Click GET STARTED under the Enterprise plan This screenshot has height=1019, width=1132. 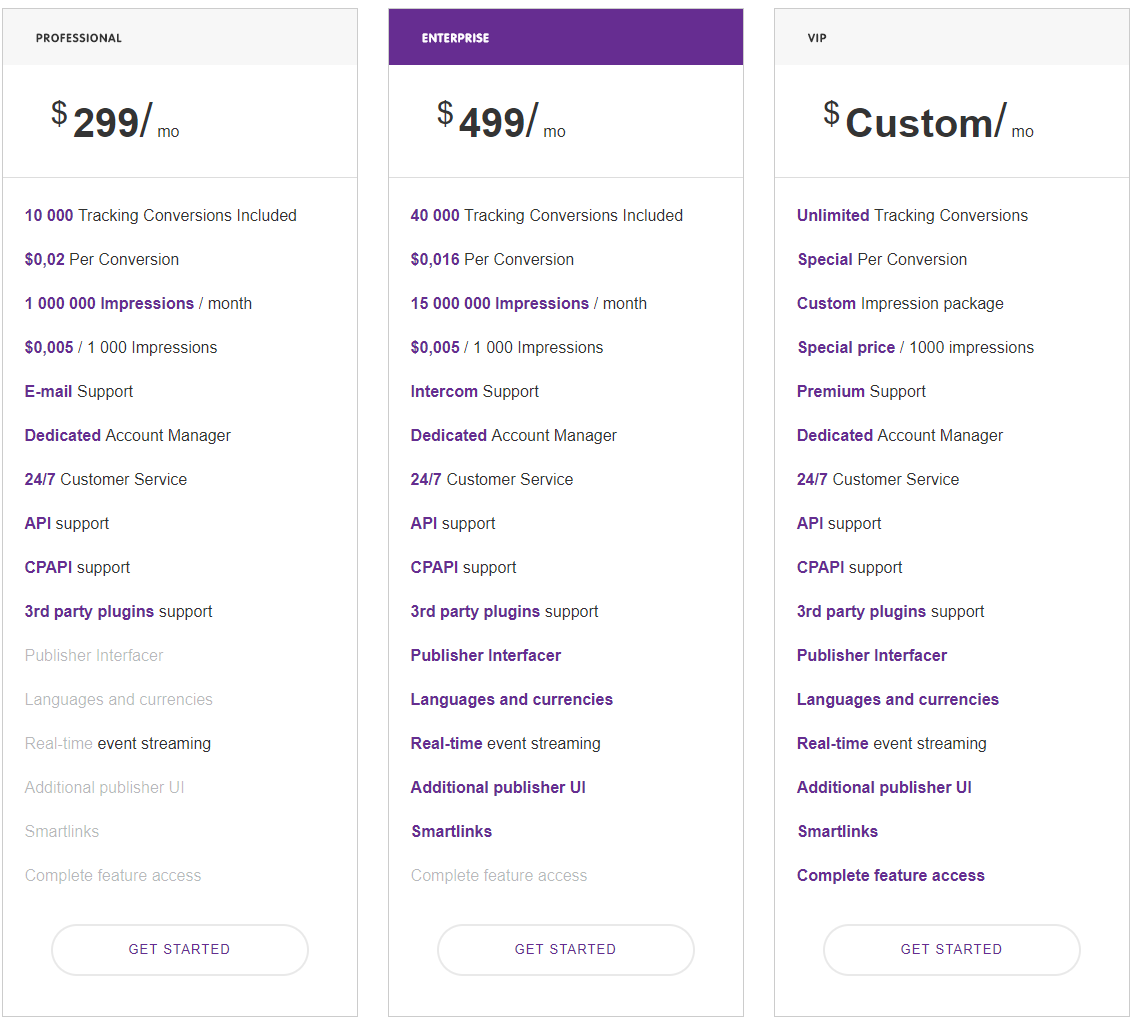tap(565, 949)
